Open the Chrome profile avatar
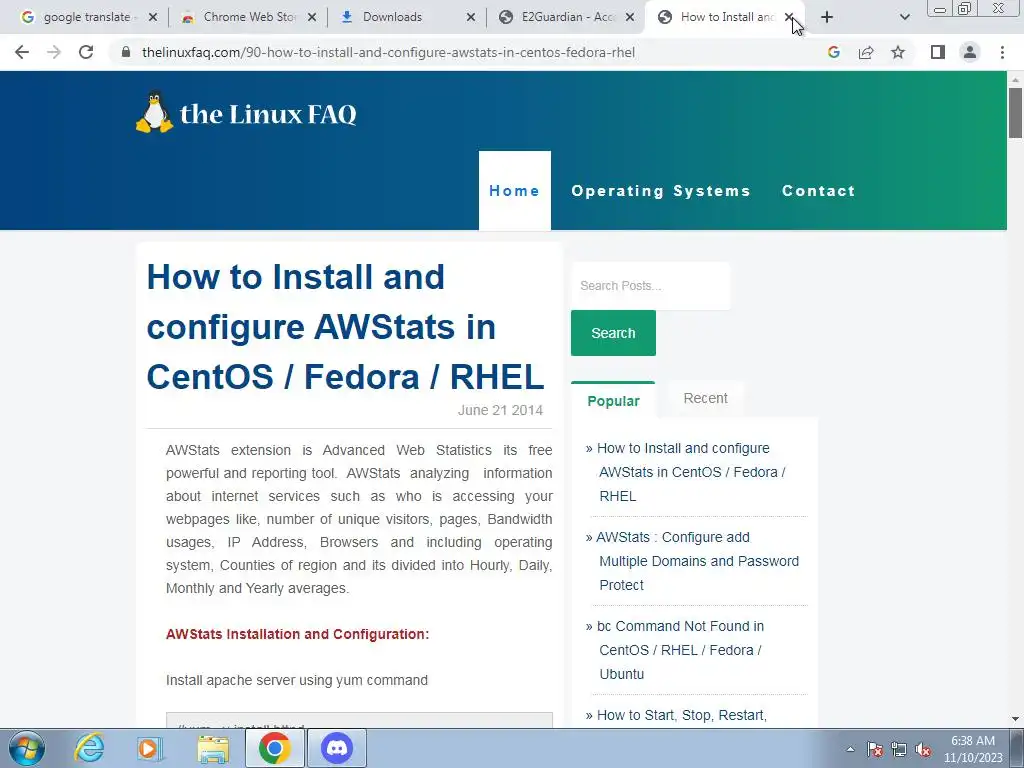 coord(970,52)
